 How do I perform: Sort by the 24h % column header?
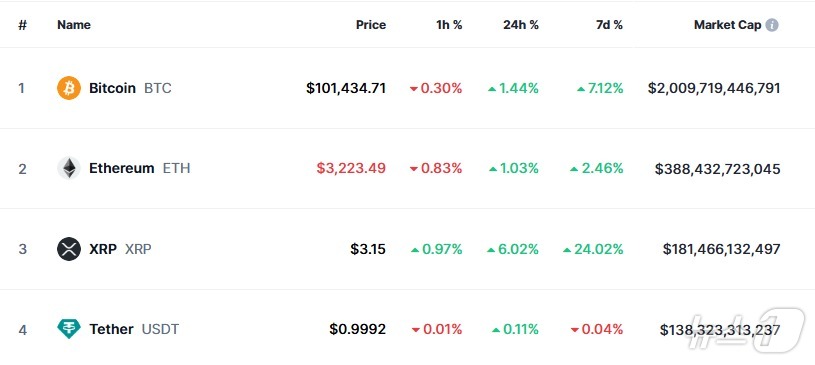(521, 25)
